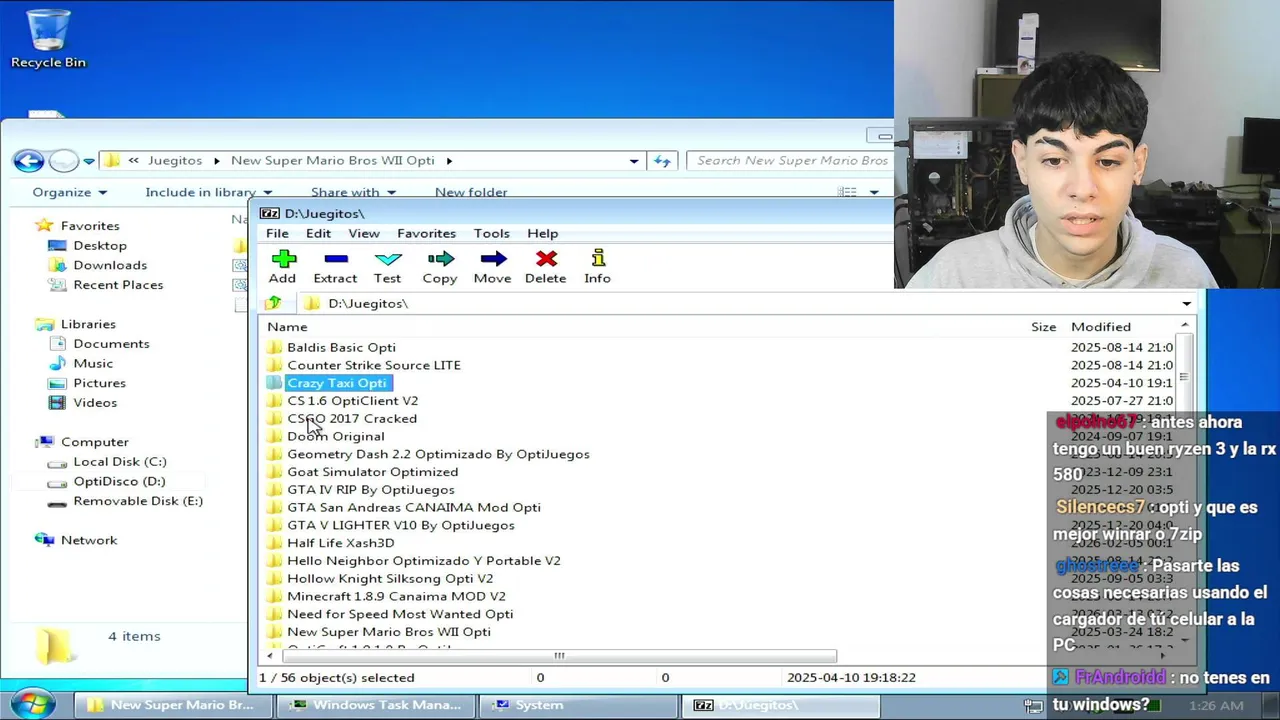Screen dimensions: 1280x720
Task: Open 7-Zip View menu
Action: pyautogui.click(x=364, y=233)
